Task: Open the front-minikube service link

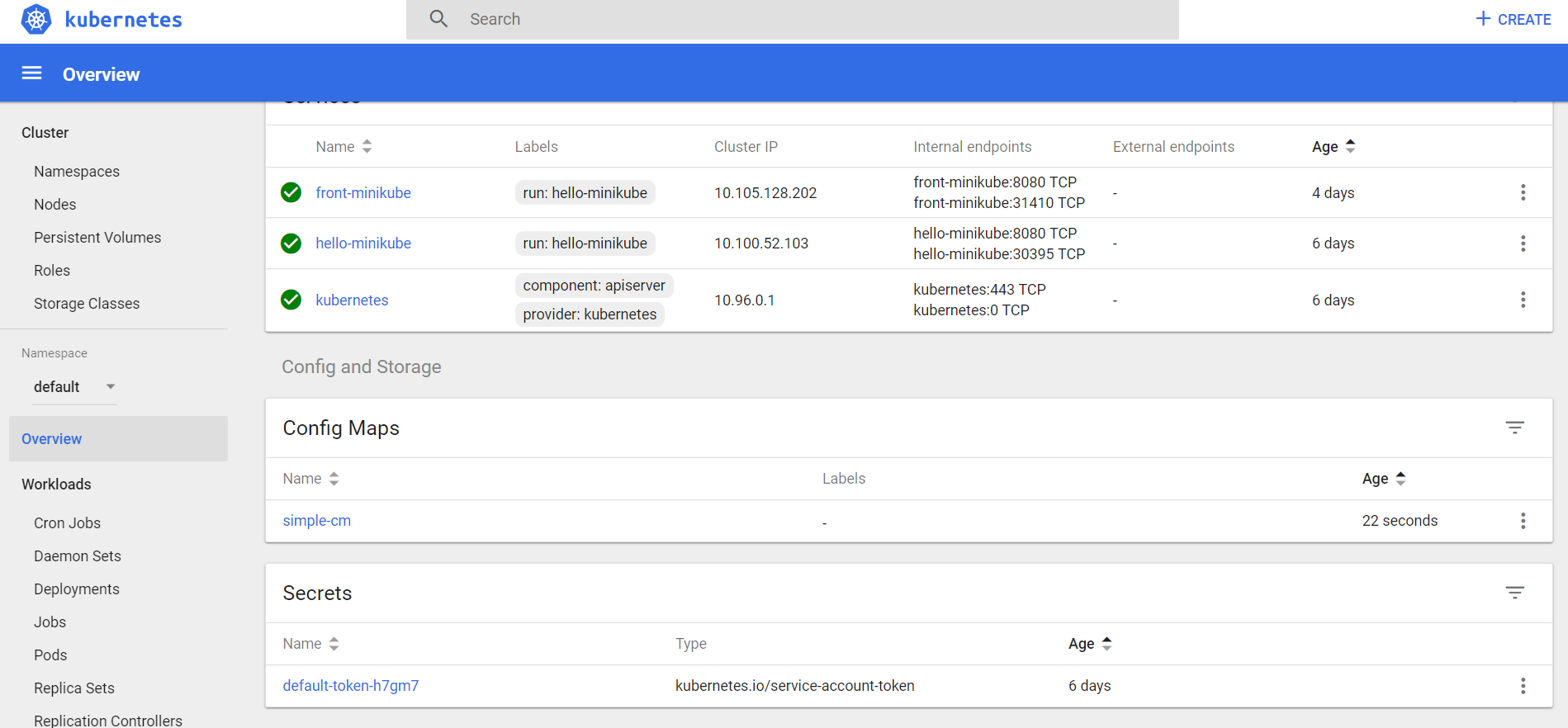Action: [363, 192]
